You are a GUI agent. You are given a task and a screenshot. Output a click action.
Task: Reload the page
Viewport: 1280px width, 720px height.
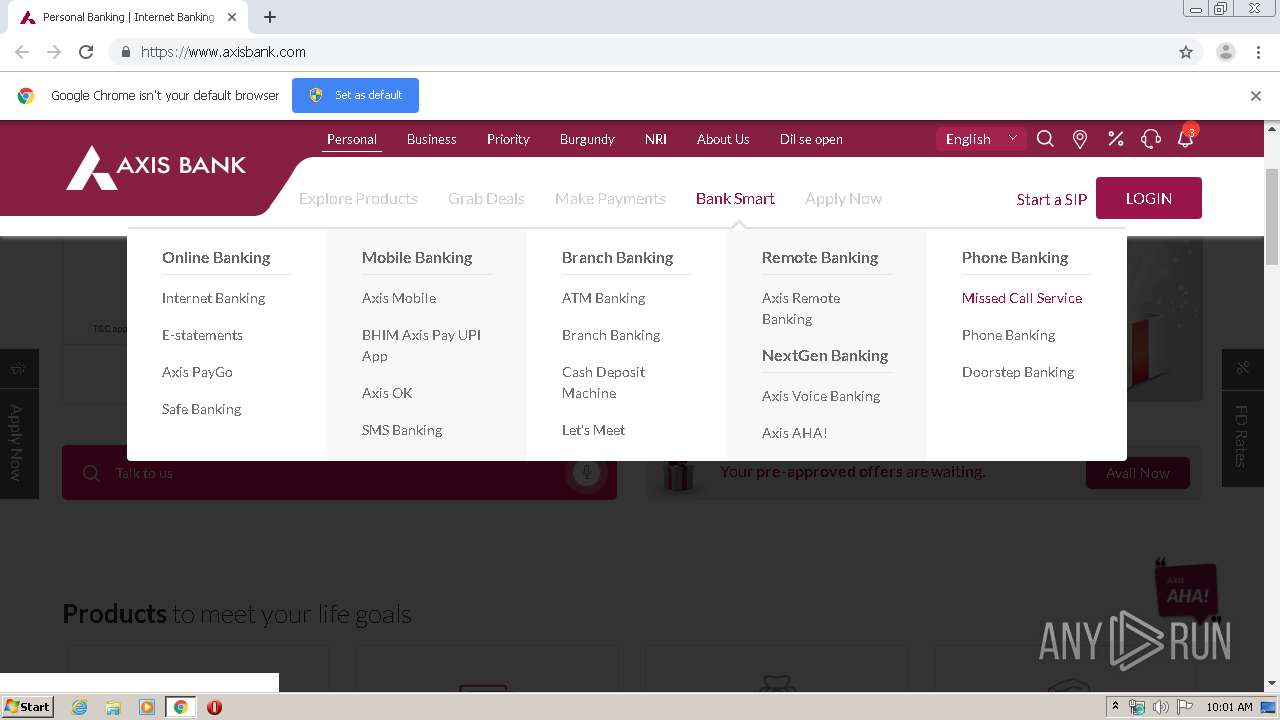point(86,52)
